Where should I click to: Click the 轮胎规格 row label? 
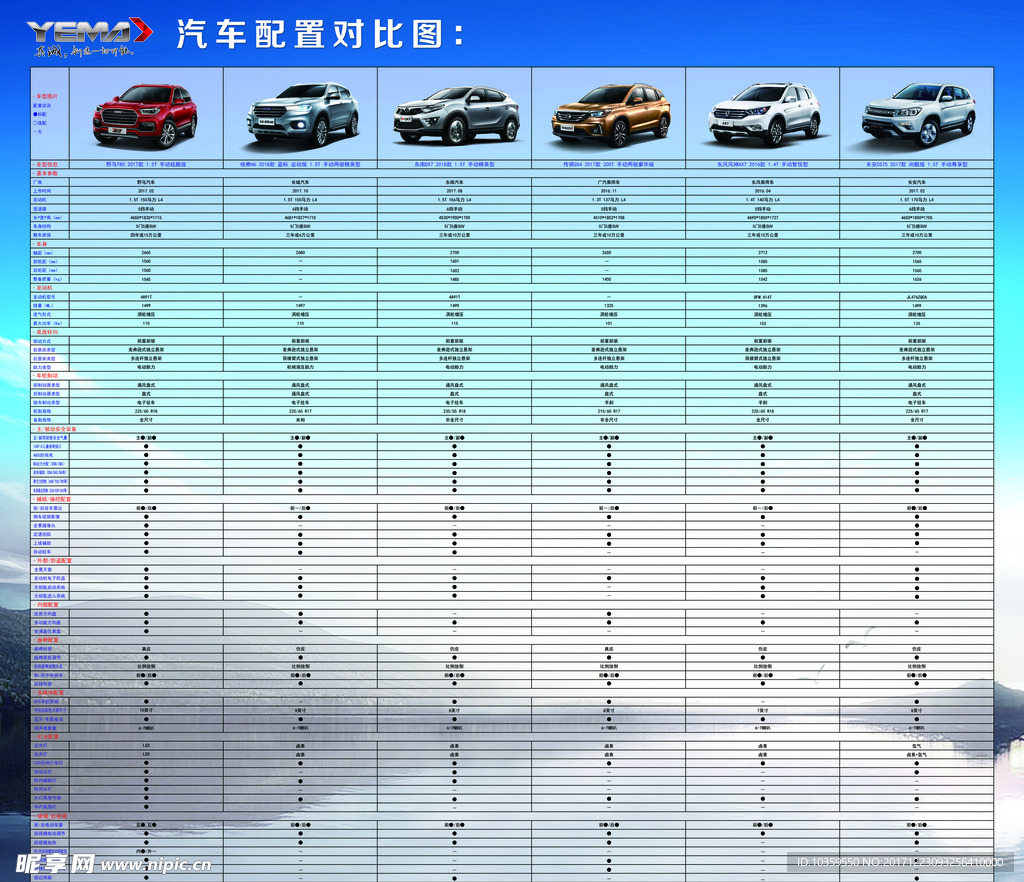coord(42,411)
